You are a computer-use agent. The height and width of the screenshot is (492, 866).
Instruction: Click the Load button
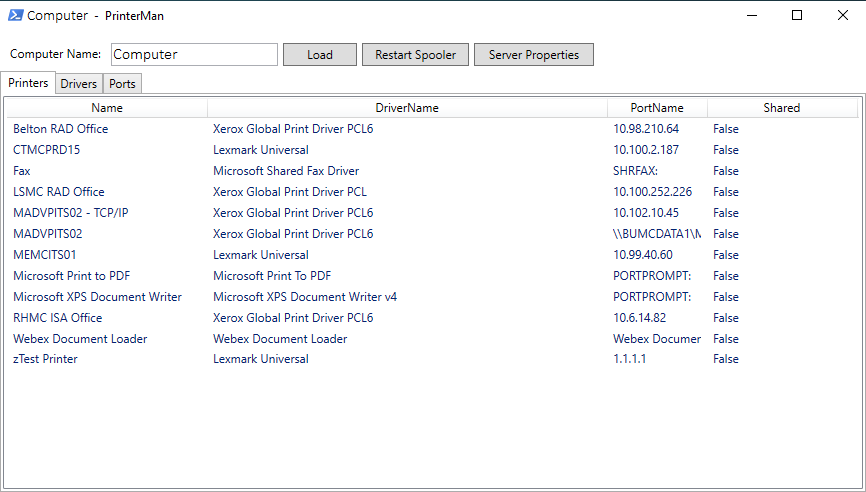320,55
